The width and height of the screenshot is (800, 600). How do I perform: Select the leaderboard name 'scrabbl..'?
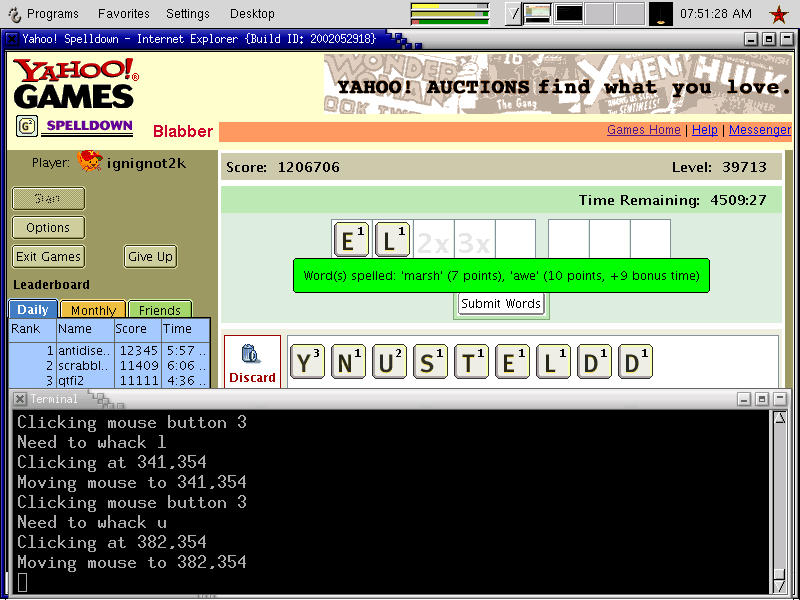tap(84, 366)
